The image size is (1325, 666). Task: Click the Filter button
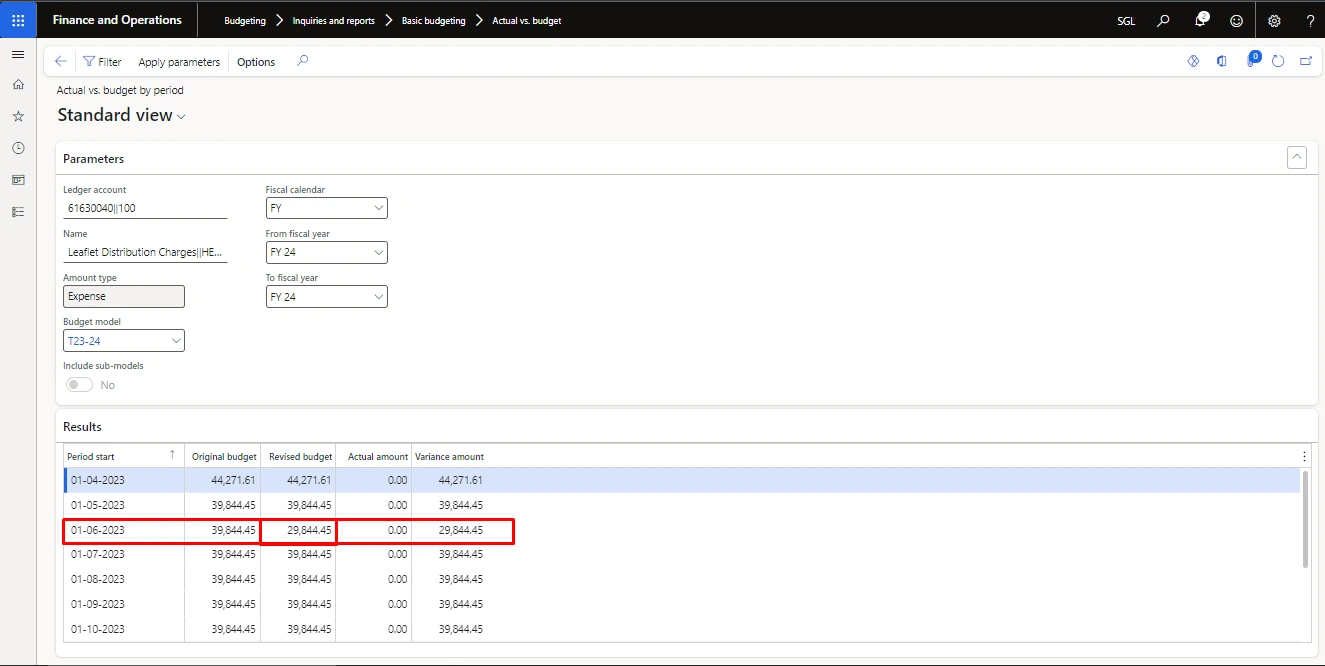pos(102,62)
